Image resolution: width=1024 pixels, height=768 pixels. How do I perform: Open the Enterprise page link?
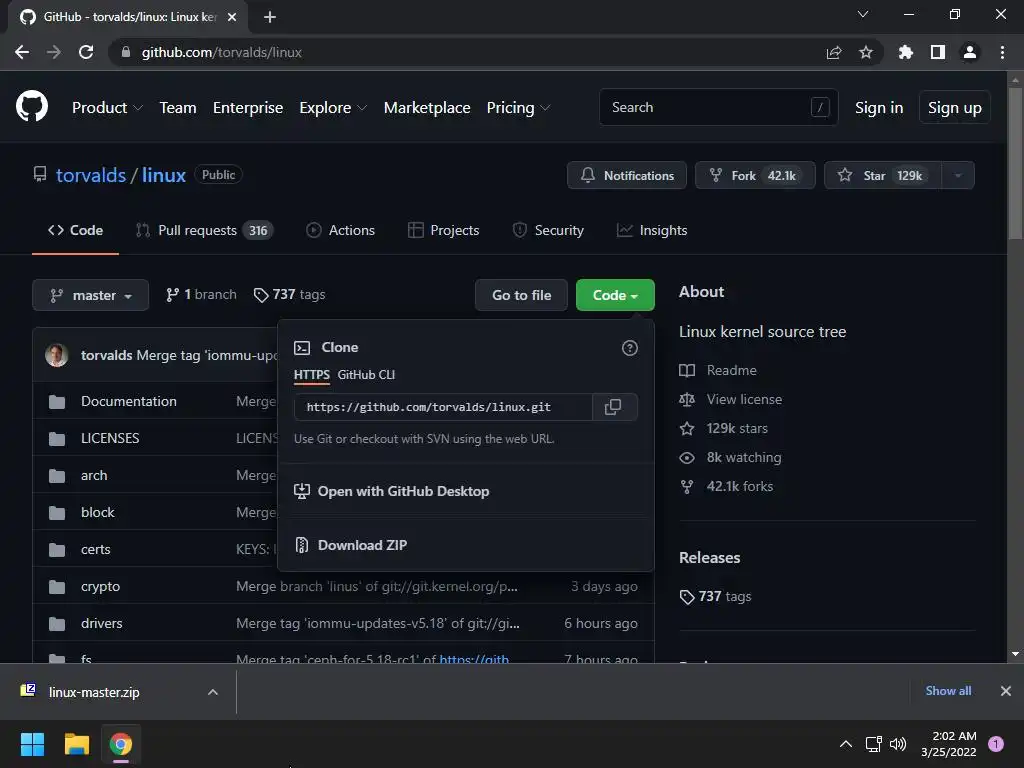pos(248,108)
